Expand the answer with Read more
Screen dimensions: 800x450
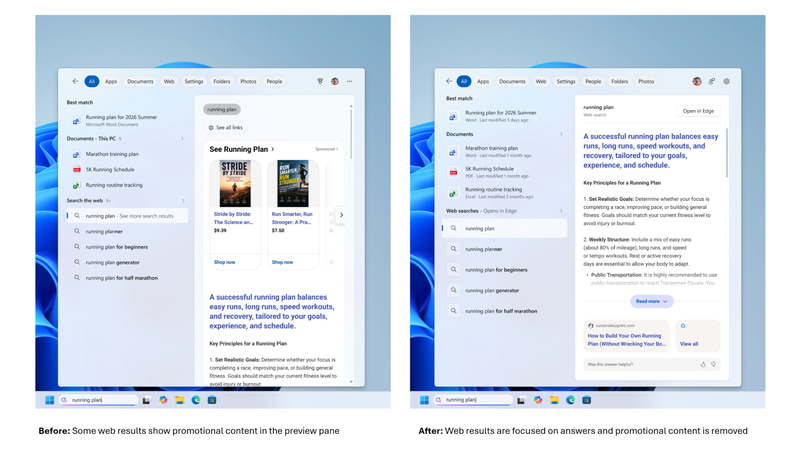[652, 301]
